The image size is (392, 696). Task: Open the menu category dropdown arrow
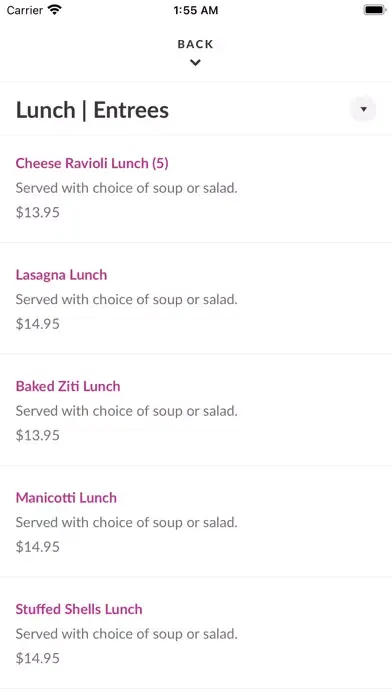tap(363, 109)
